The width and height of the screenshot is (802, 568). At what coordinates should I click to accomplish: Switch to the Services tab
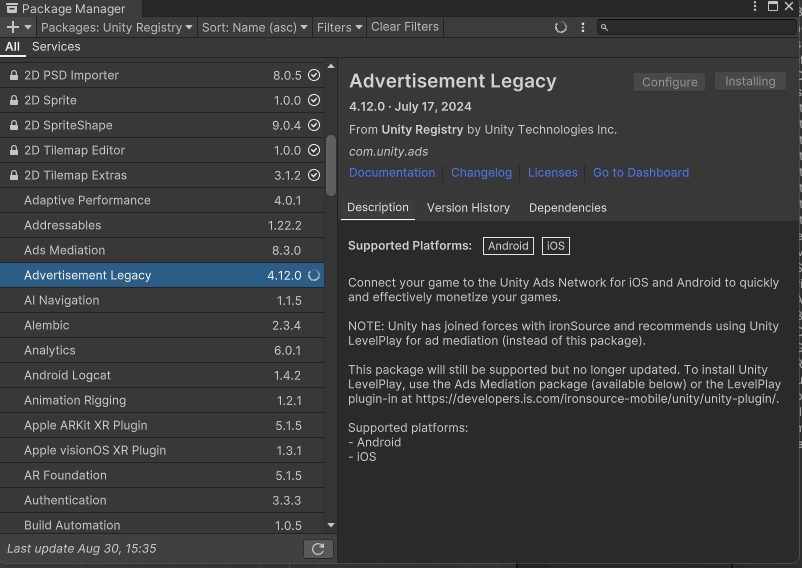tap(56, 47)
